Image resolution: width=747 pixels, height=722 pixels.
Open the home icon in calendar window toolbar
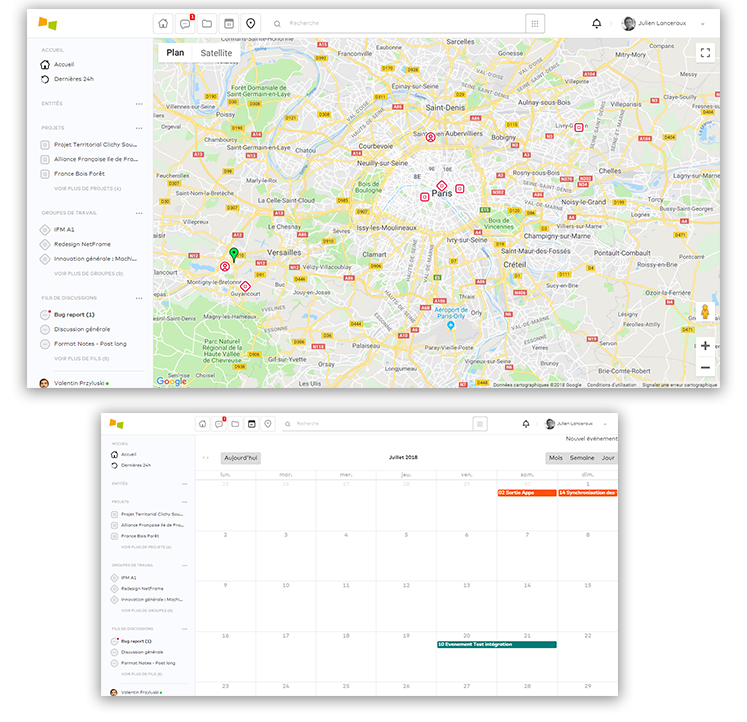click(202, 424)
